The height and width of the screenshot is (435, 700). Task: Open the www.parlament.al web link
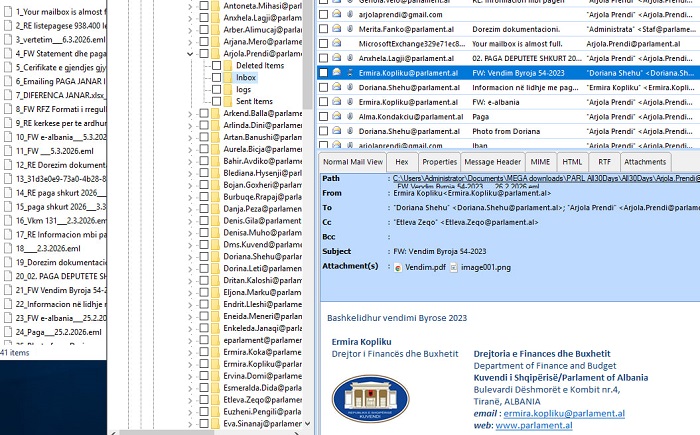(534, 425)
